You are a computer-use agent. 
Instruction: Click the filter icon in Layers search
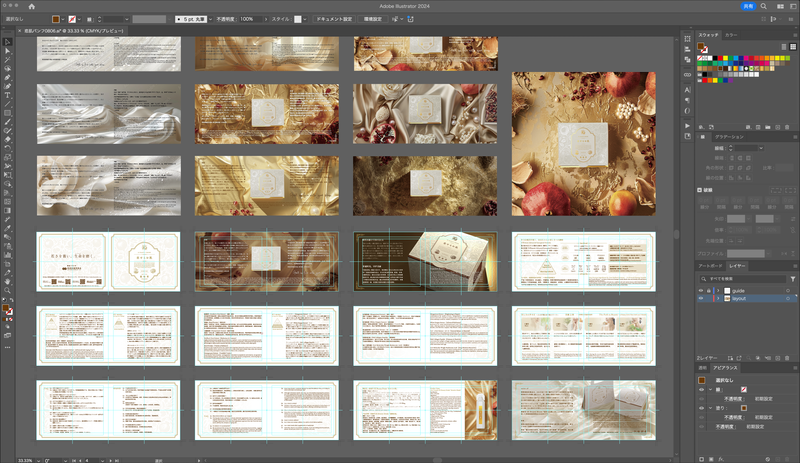(x=793, y=277)
